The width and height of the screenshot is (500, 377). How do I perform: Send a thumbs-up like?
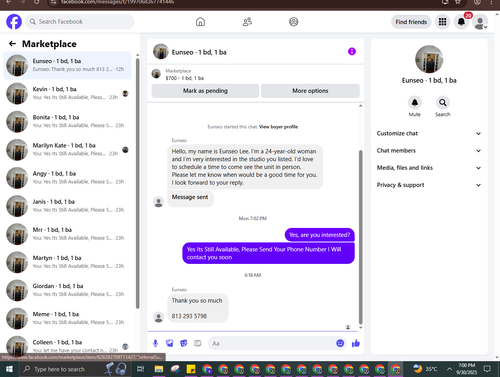(356, 343)
